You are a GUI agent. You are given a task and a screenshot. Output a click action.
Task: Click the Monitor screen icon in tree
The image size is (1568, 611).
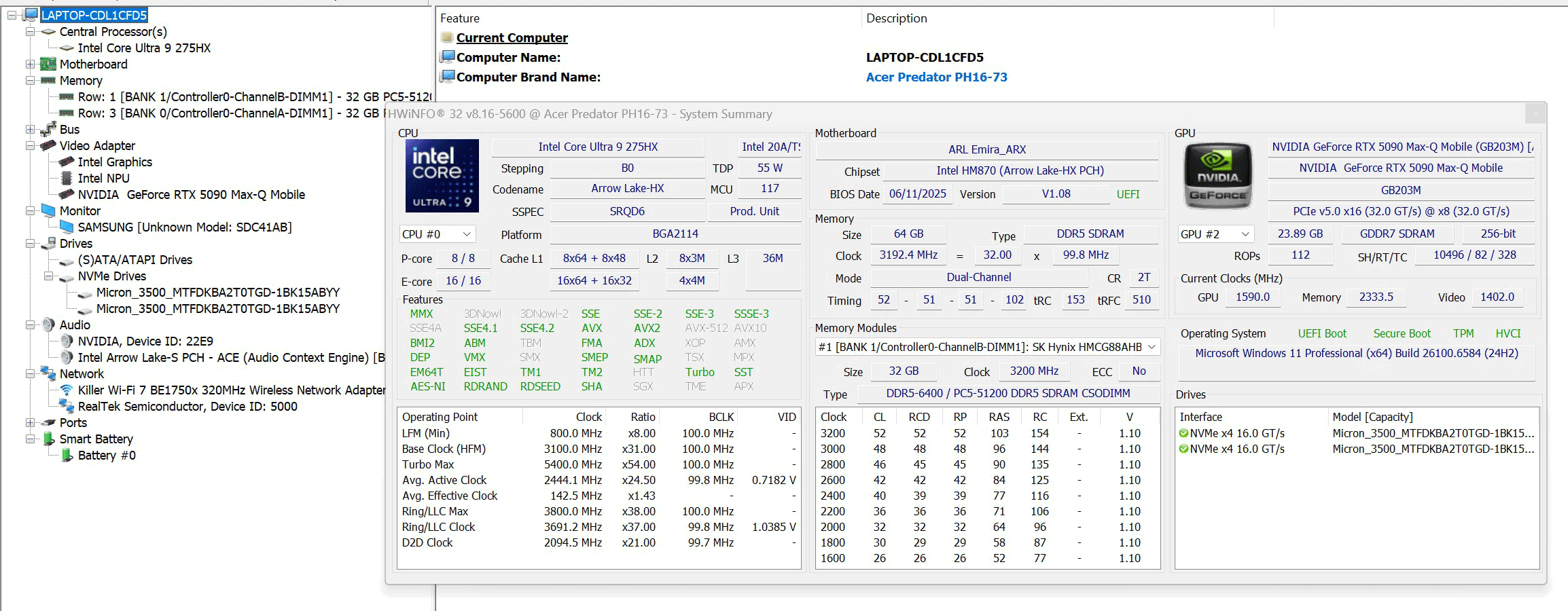point(48,210)
